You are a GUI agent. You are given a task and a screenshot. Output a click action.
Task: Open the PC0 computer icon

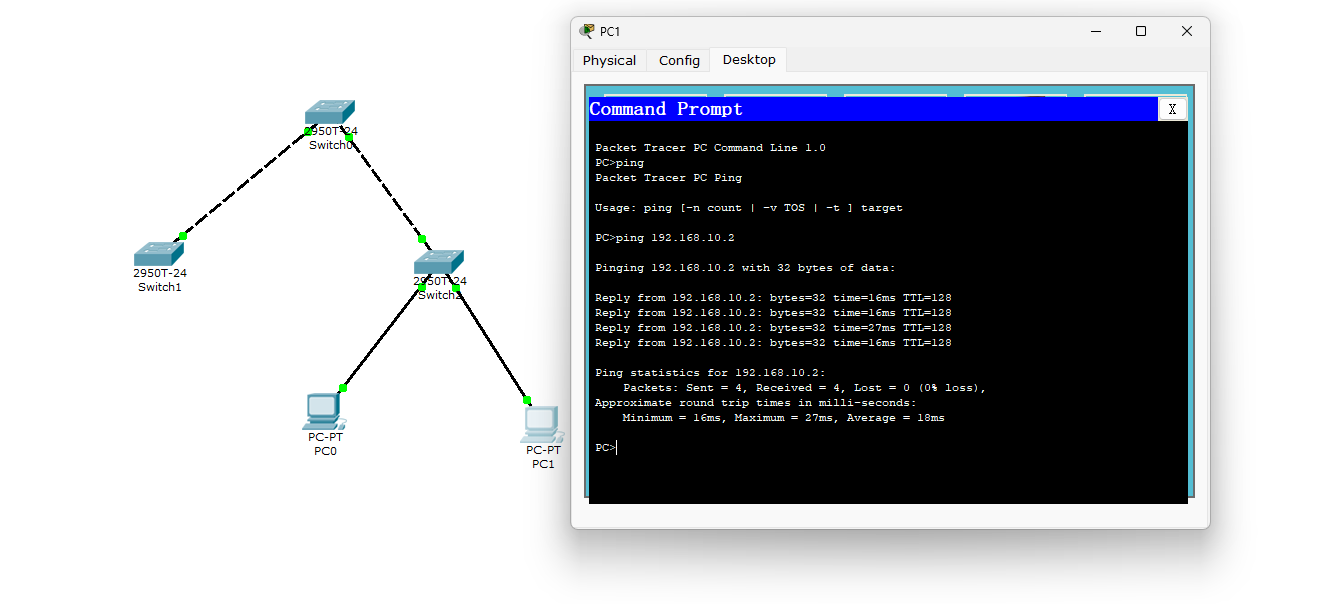[323, 412]
